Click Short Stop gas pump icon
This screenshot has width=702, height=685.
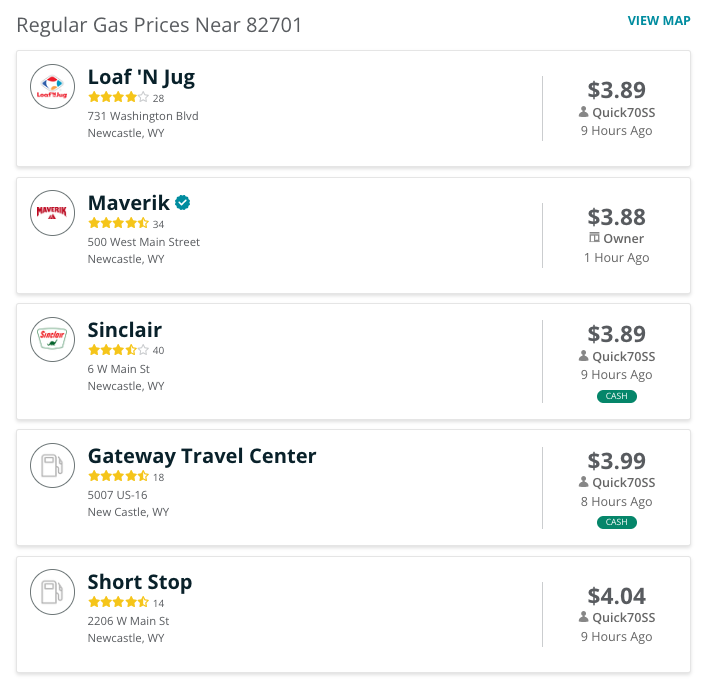coord(52,592)
